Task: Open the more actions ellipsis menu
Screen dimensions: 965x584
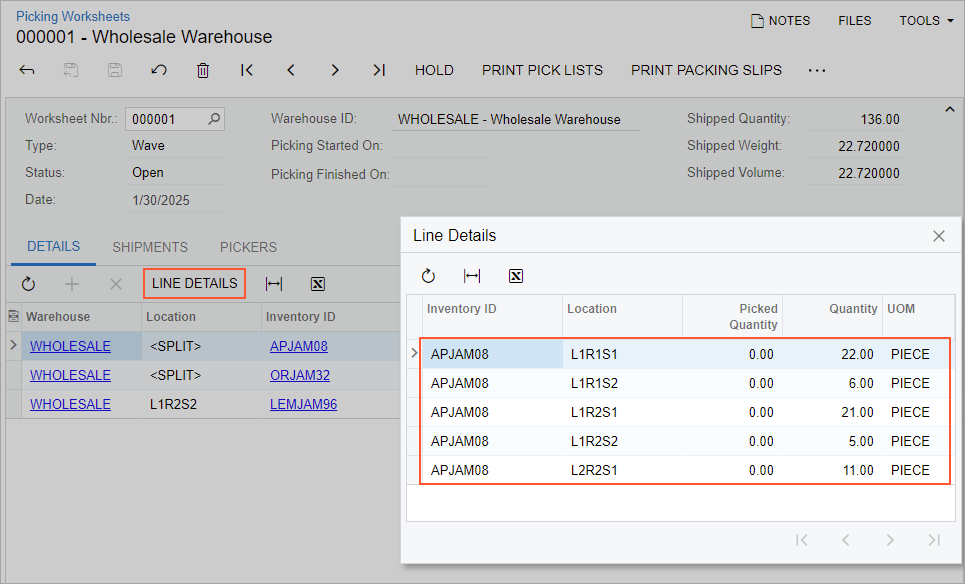Action: click(x=817, y=70)
